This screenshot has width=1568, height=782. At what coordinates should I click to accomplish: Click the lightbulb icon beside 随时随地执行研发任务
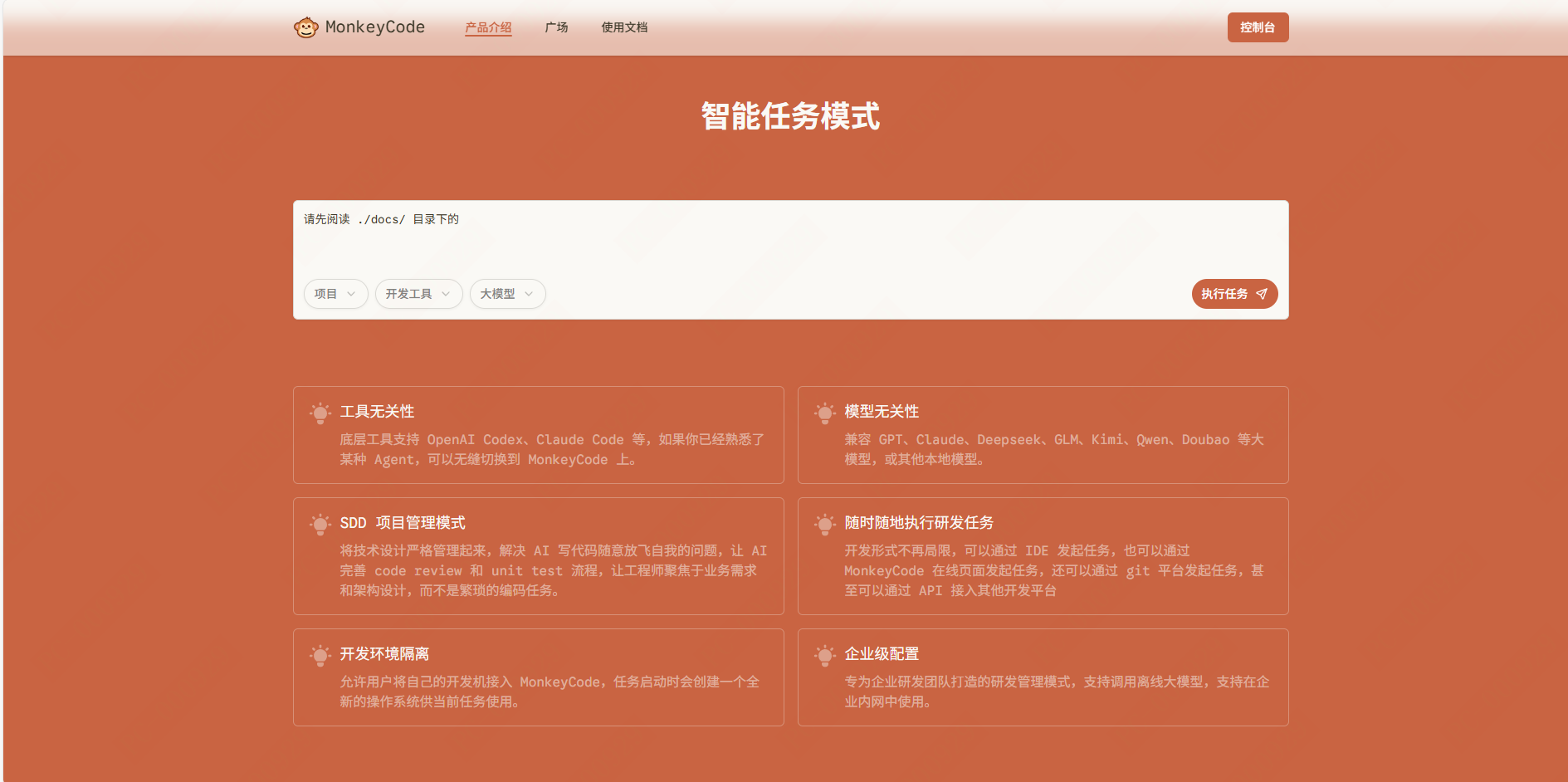coord(825,524)
